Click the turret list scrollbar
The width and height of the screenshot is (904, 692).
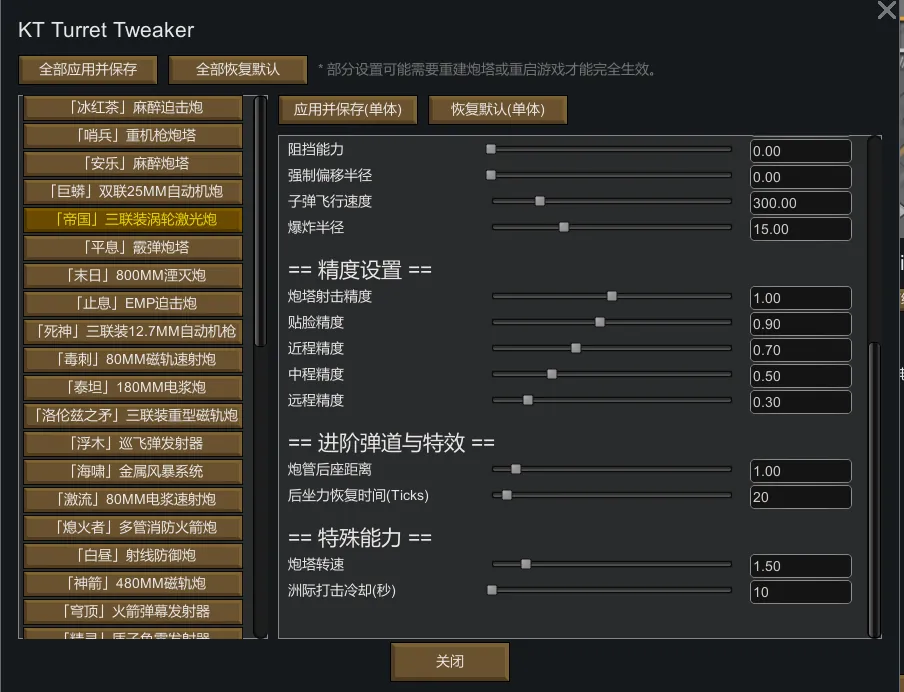coord(261,220)
